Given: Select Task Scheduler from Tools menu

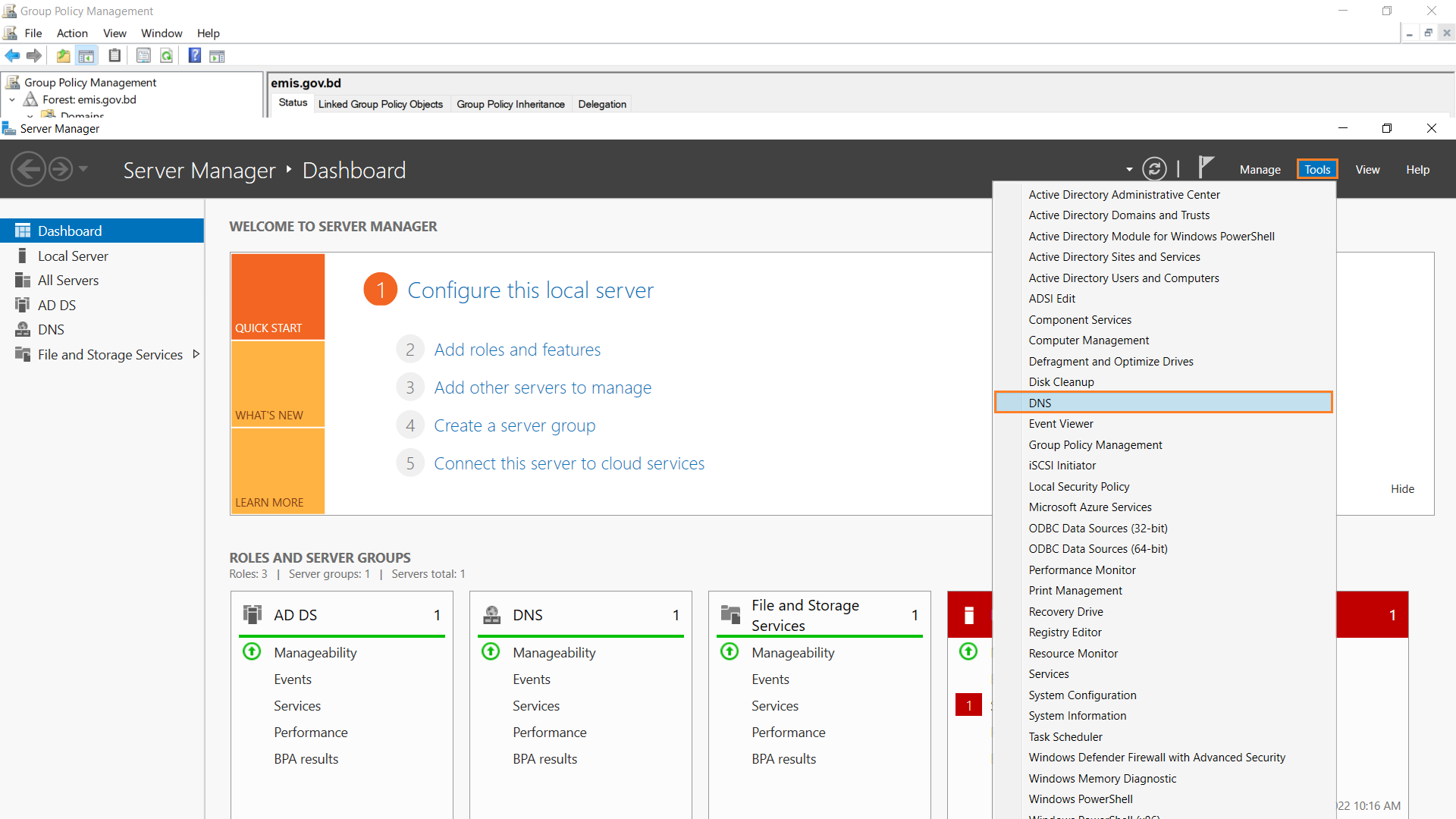Looking at the screenshot, I should (1163, 736).
